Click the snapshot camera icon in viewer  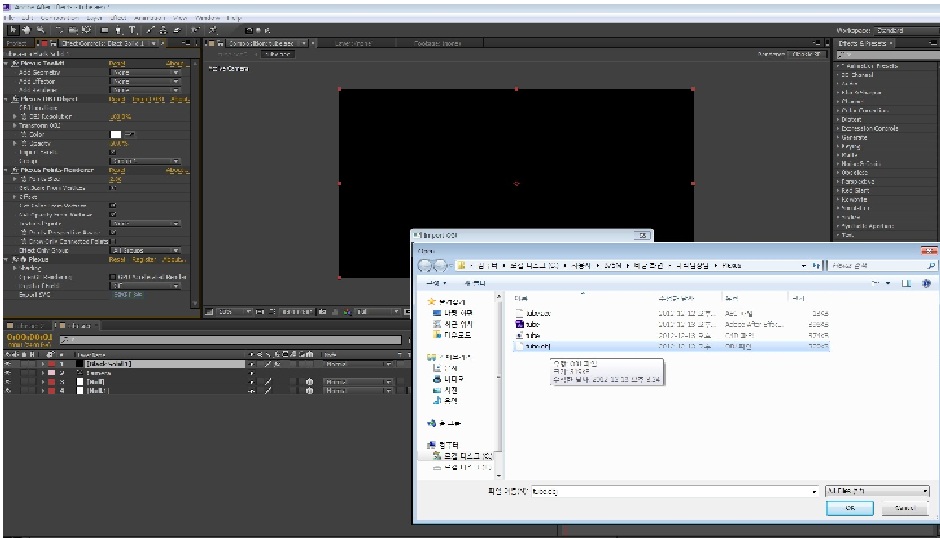323,312
